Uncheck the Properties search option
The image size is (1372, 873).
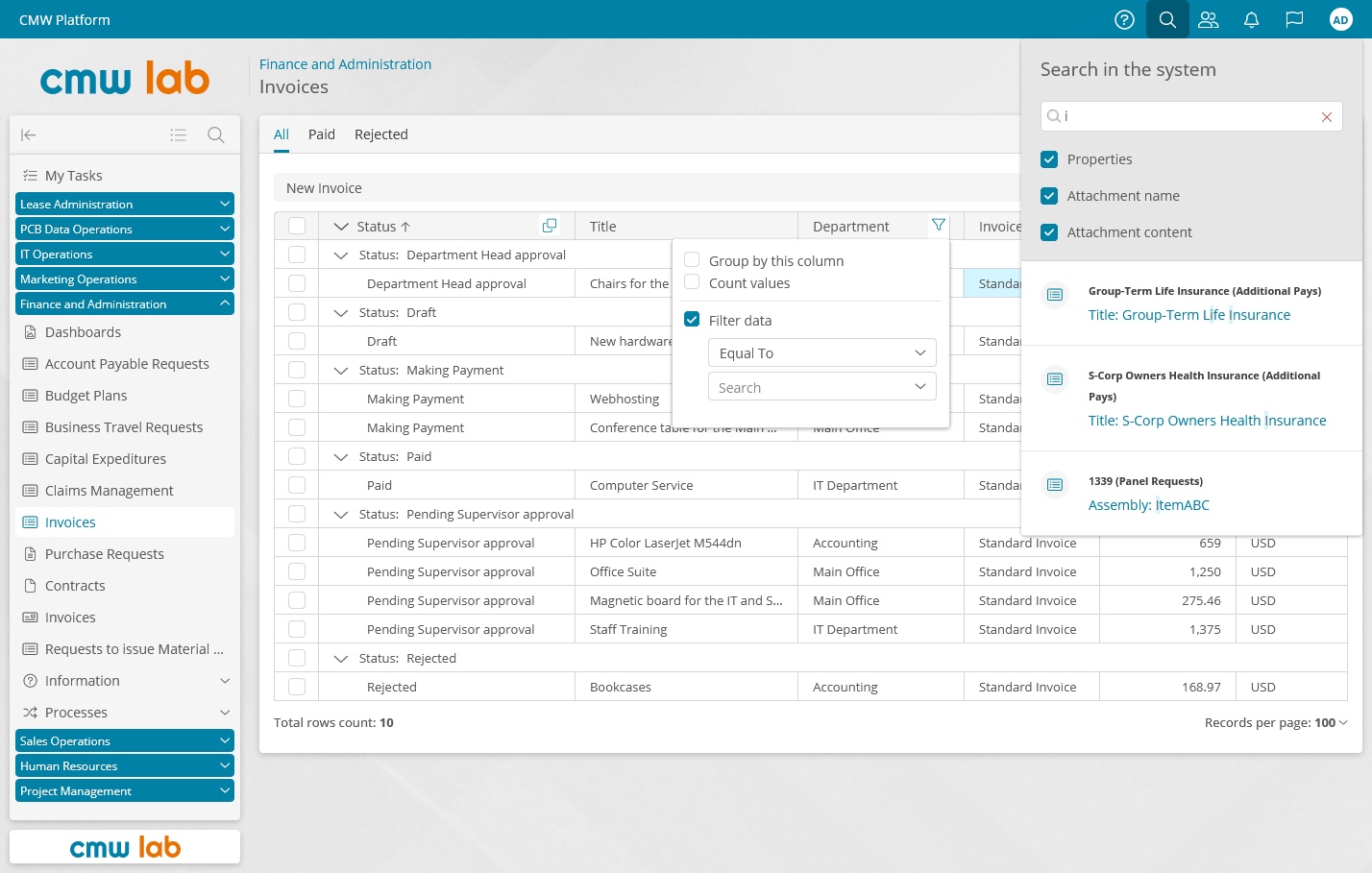[x=1049, y=159]
